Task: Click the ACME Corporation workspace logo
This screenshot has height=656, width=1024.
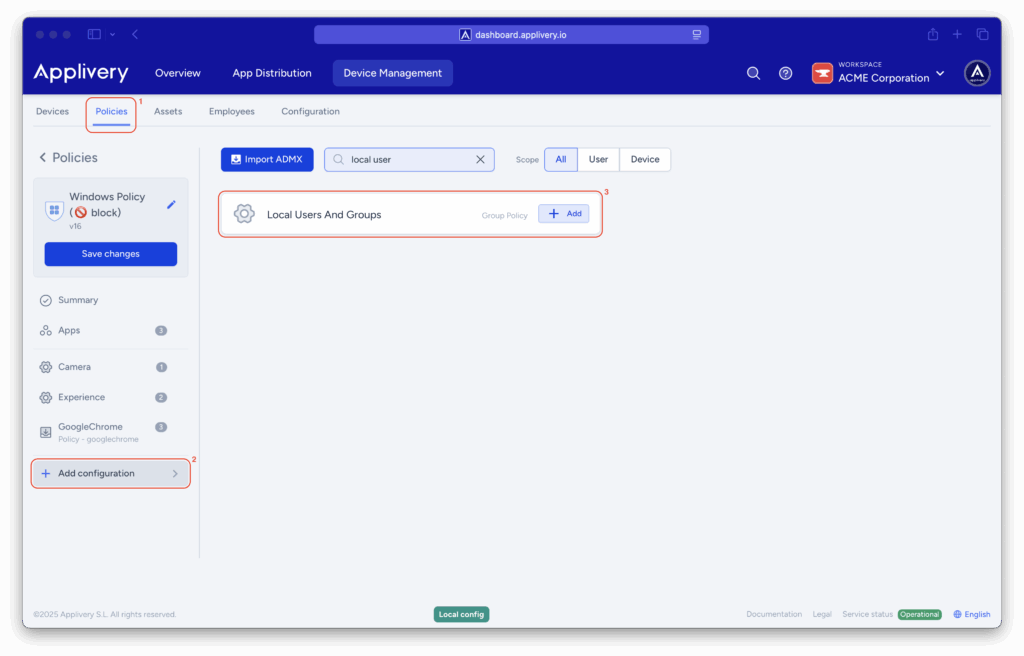Action: pyautogui.click(x=822, y=73)
